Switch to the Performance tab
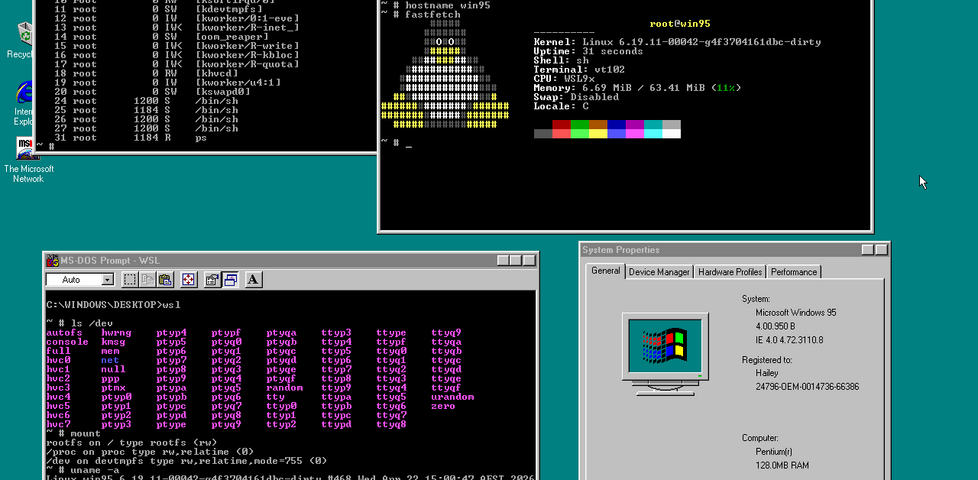Viewport: 978px width, 480px height. pos(793,272)
